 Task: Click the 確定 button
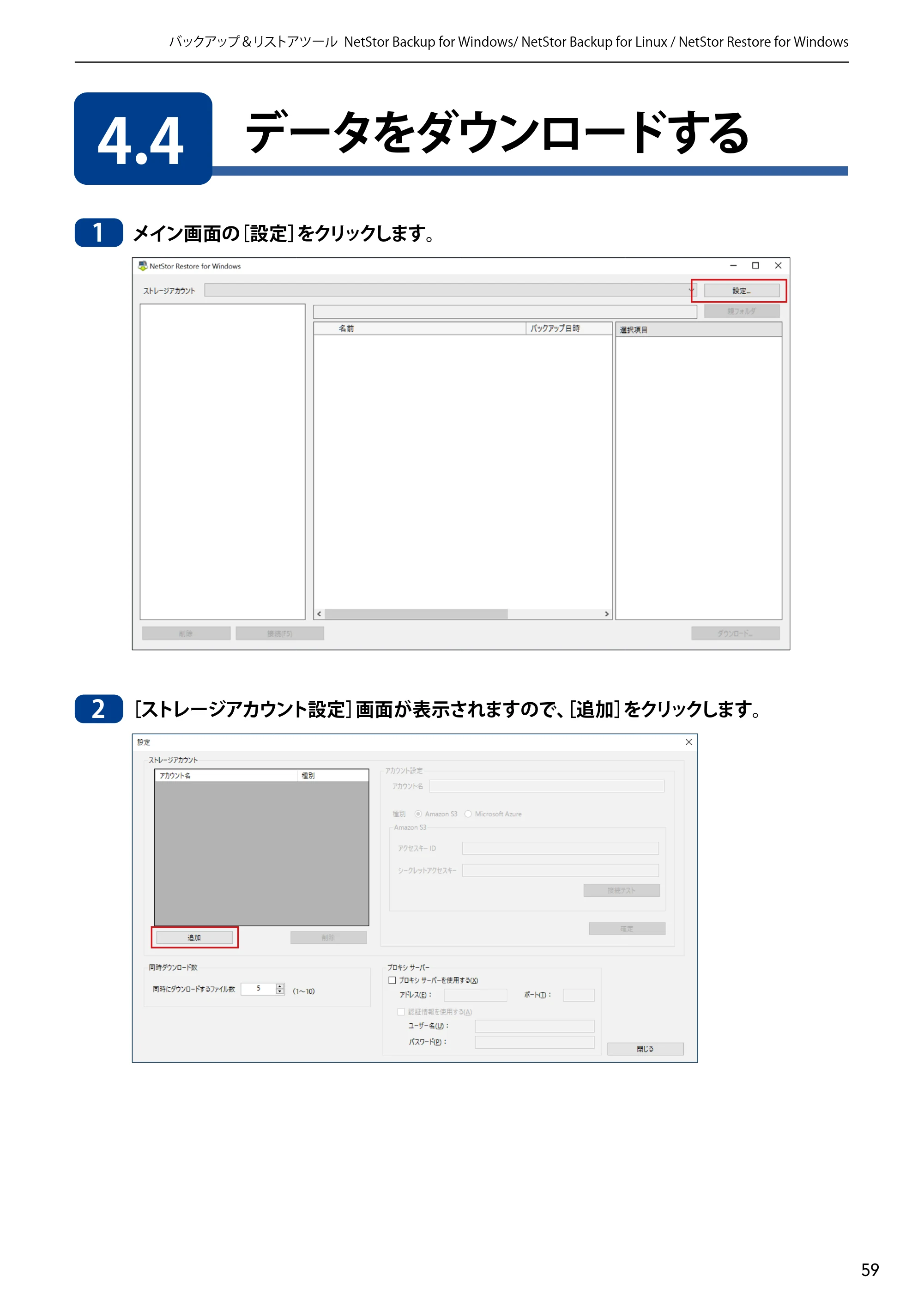click(x=627, y=929)
